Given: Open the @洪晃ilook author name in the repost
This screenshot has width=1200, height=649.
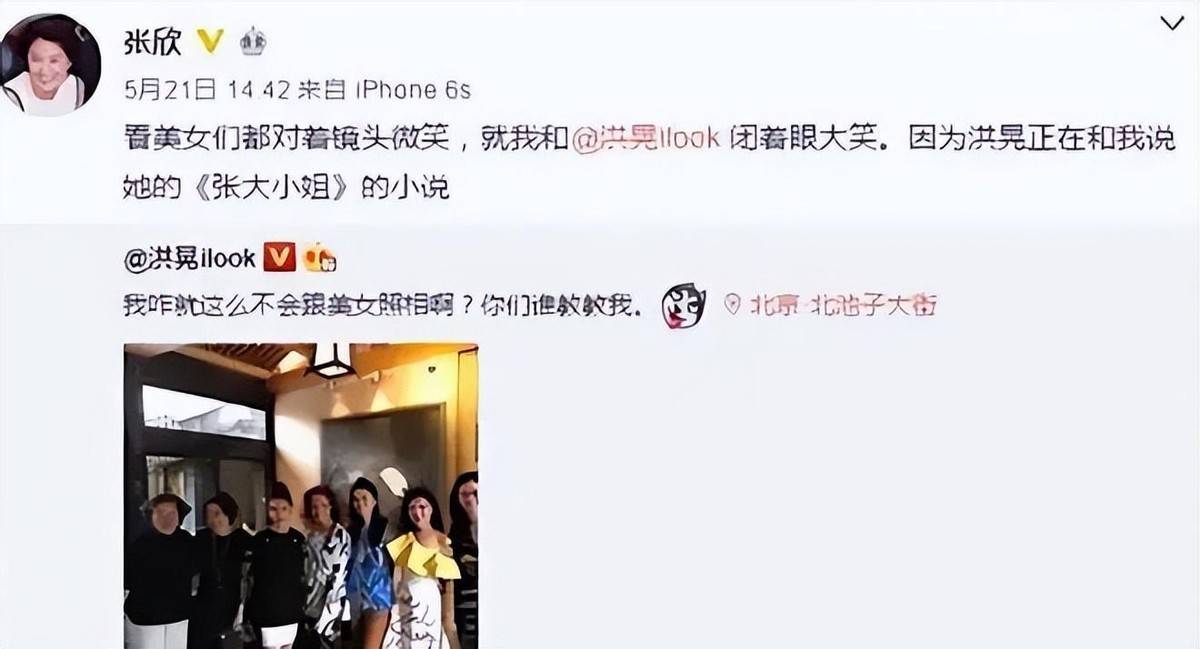Looking at the screenshot, I should tap(190, 258).
